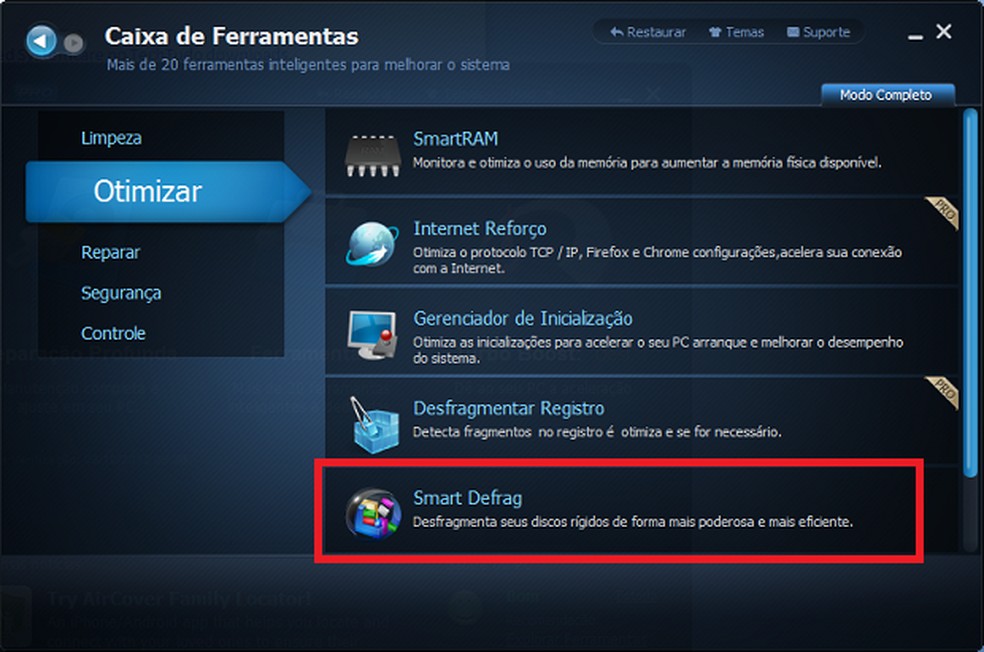Click the Internet Reforço globe icon
The height and width of the screenshot is (652, 984).
(x=372, y=244)
